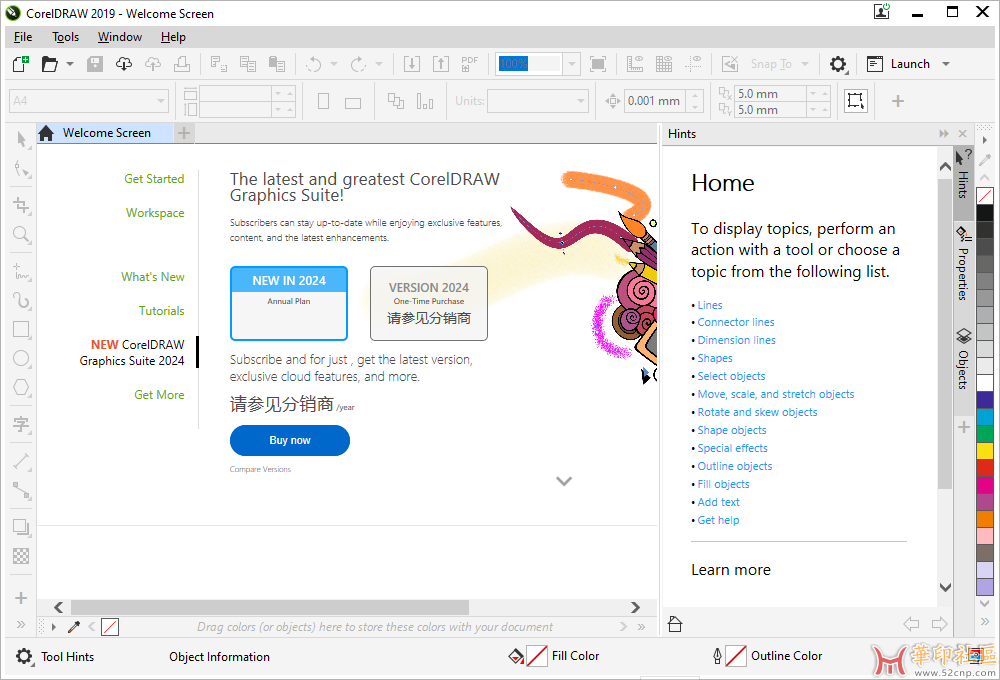Open the Launch dropdown arrow

tap(946, 64)
